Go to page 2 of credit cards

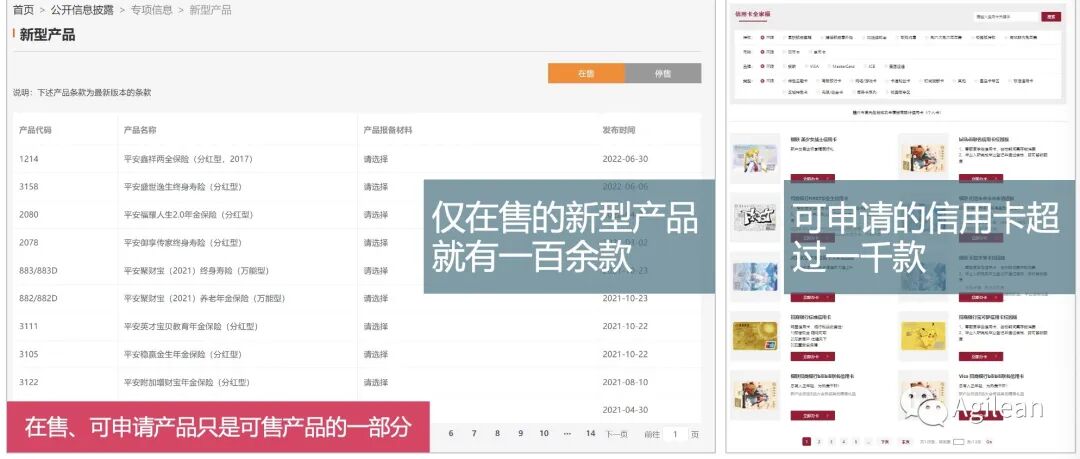819,442
